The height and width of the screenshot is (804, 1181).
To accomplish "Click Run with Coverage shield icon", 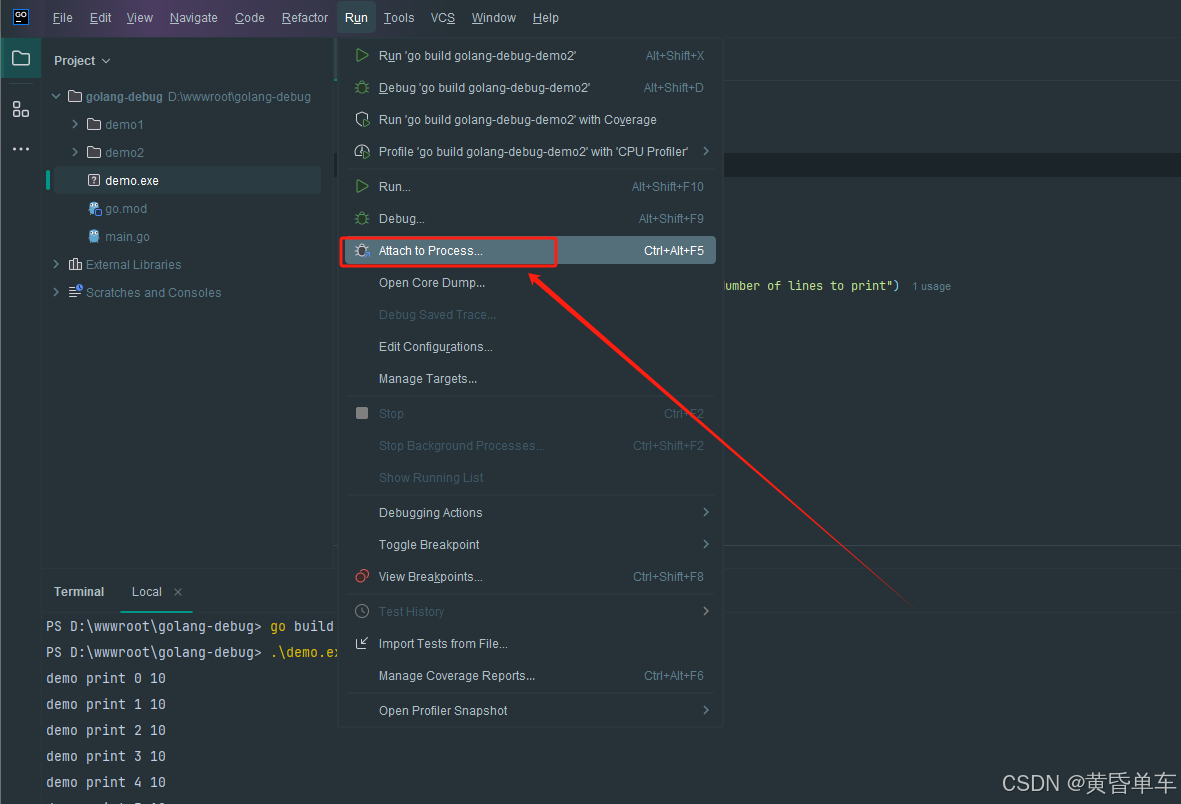I will coord(362,119).
